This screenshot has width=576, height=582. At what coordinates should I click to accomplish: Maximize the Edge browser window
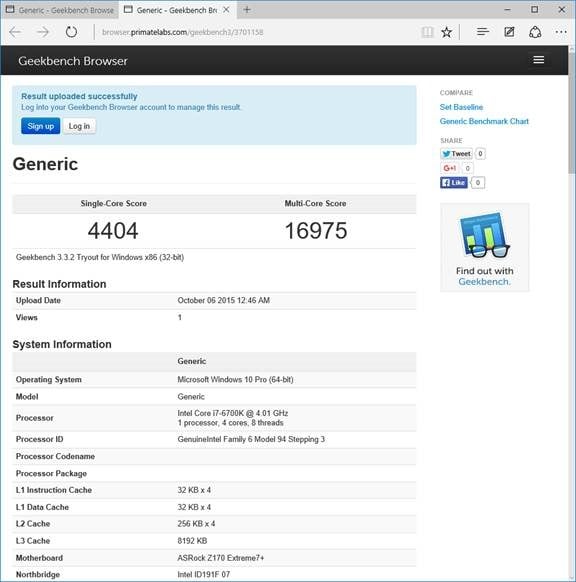coord(534,10)
